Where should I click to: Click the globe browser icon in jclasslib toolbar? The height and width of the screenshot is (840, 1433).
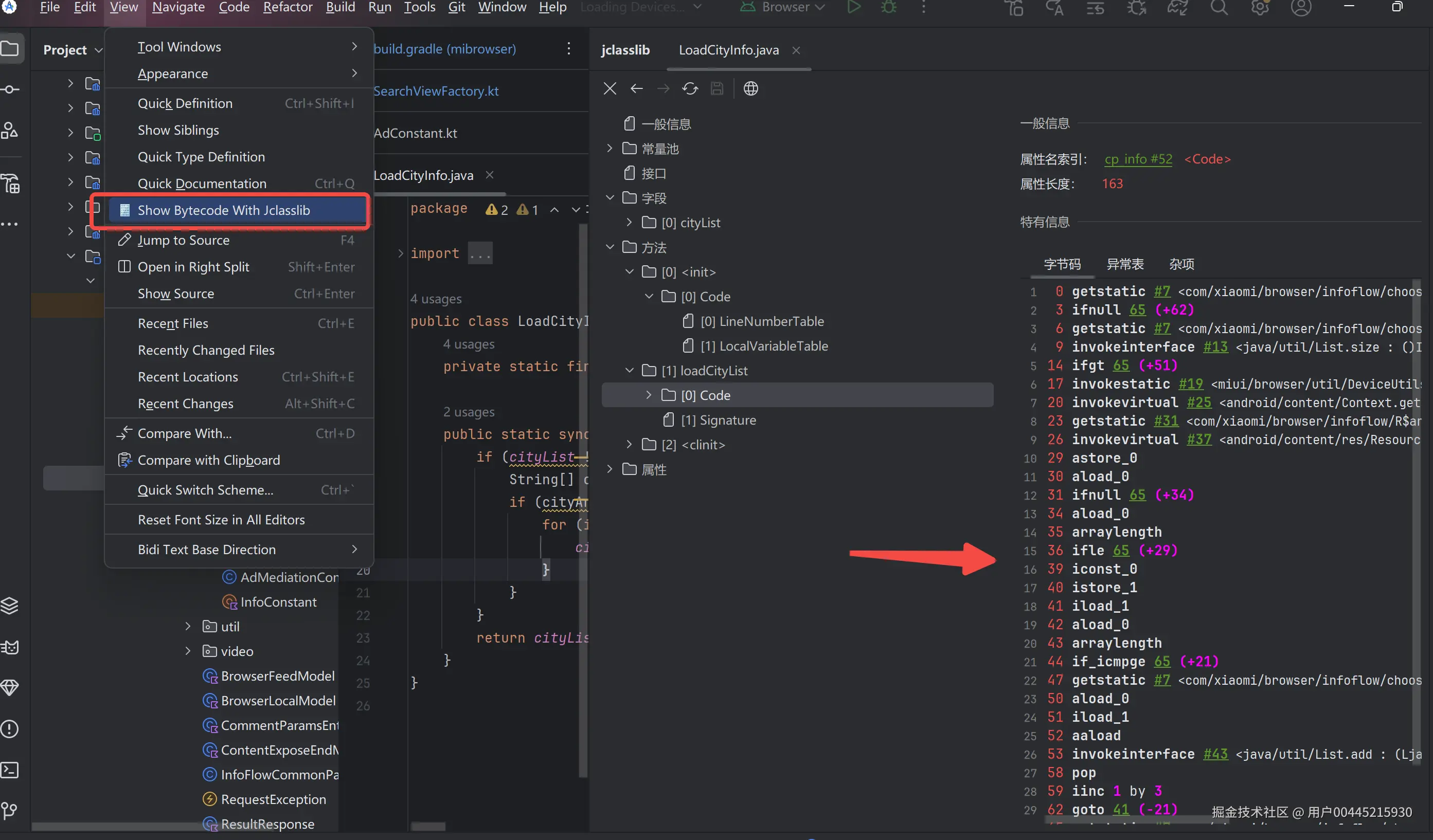[750, 88]
